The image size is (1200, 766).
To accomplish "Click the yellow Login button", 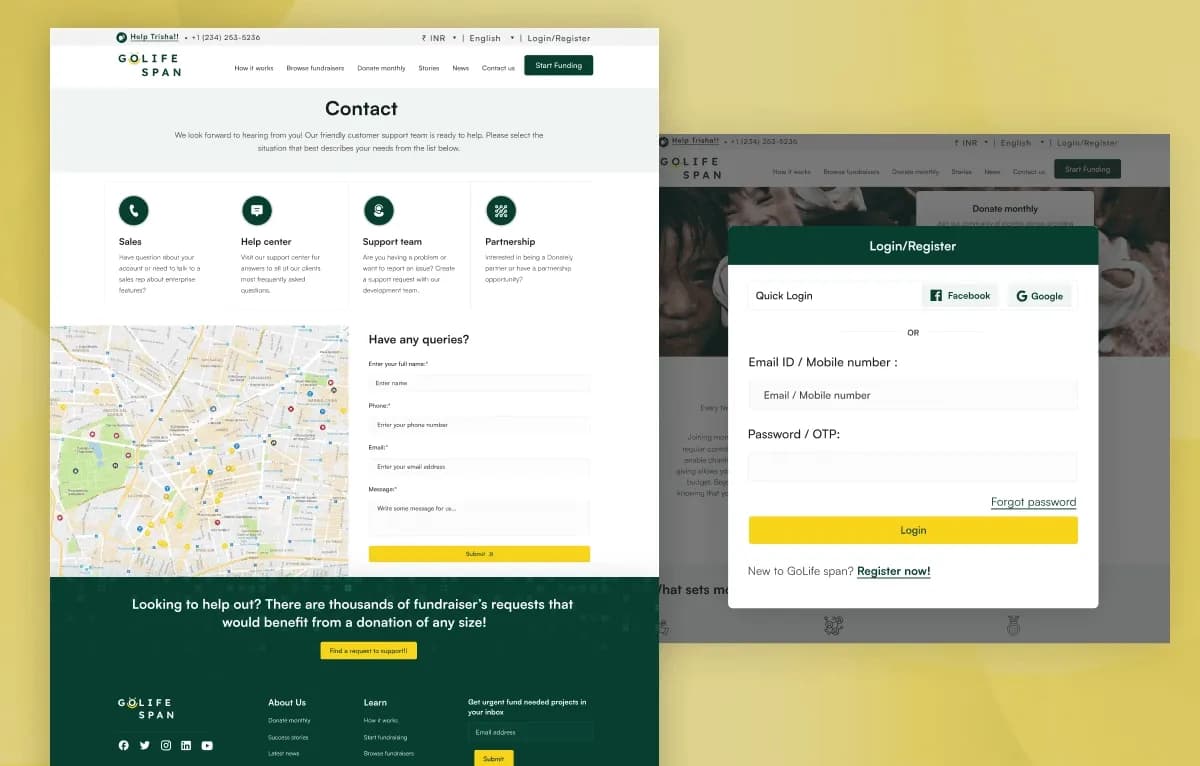I will [x=913, y=530].
